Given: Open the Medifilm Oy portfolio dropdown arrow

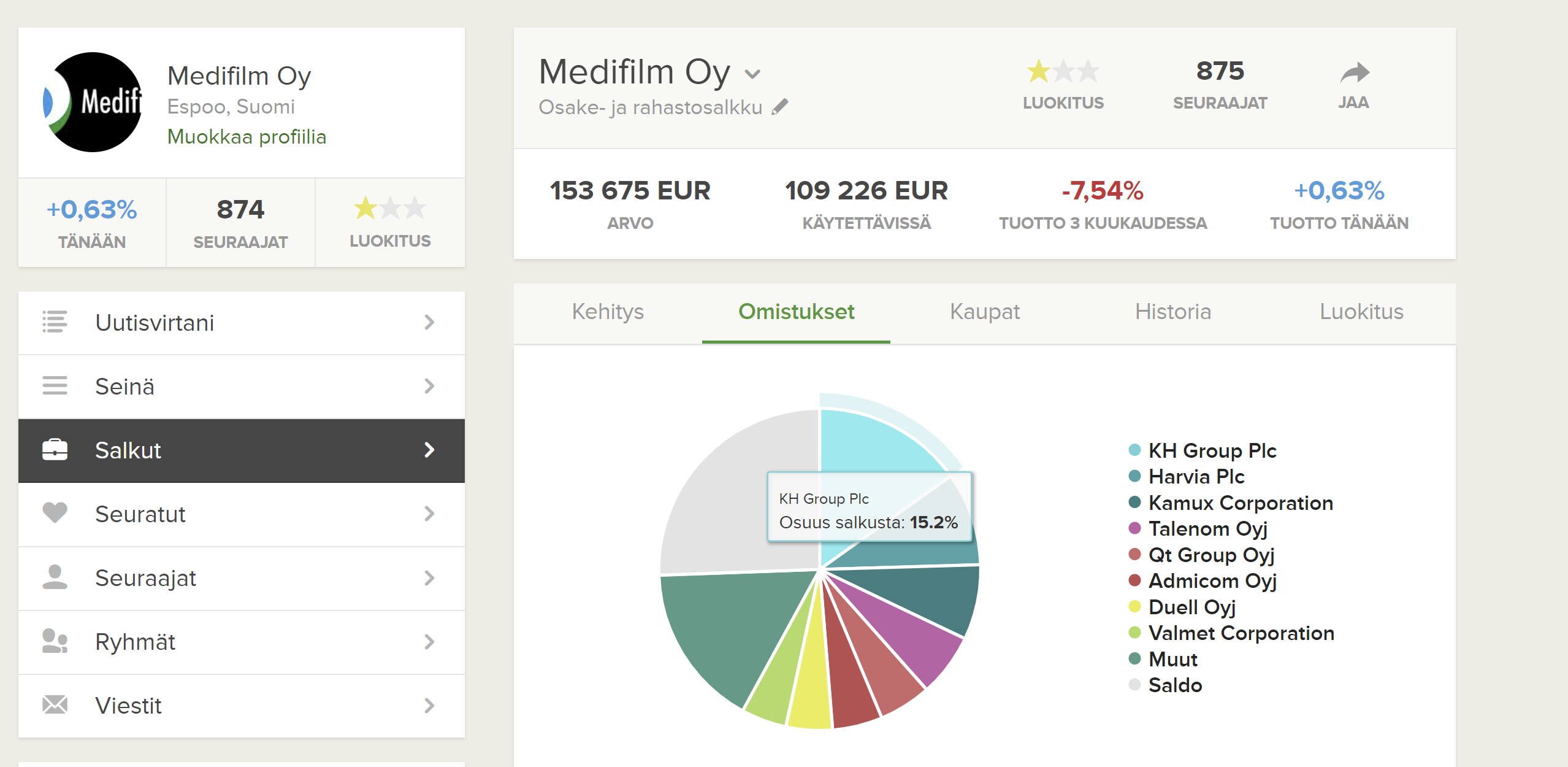Looking at the screenshot, I should coord(752,74).
